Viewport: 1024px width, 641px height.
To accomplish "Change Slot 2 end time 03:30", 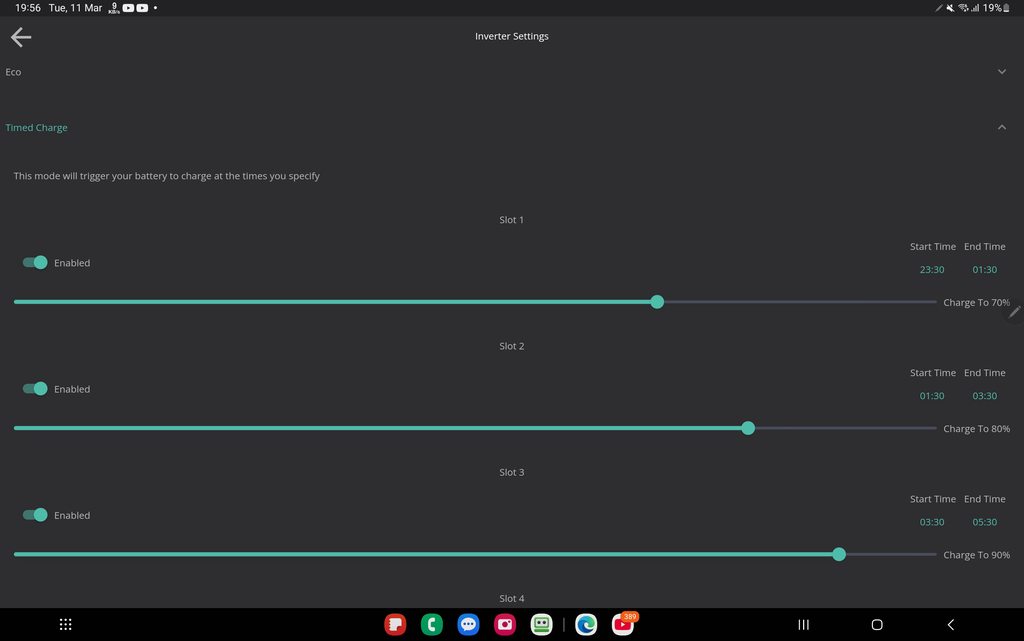I will click(x=985, y=396).
